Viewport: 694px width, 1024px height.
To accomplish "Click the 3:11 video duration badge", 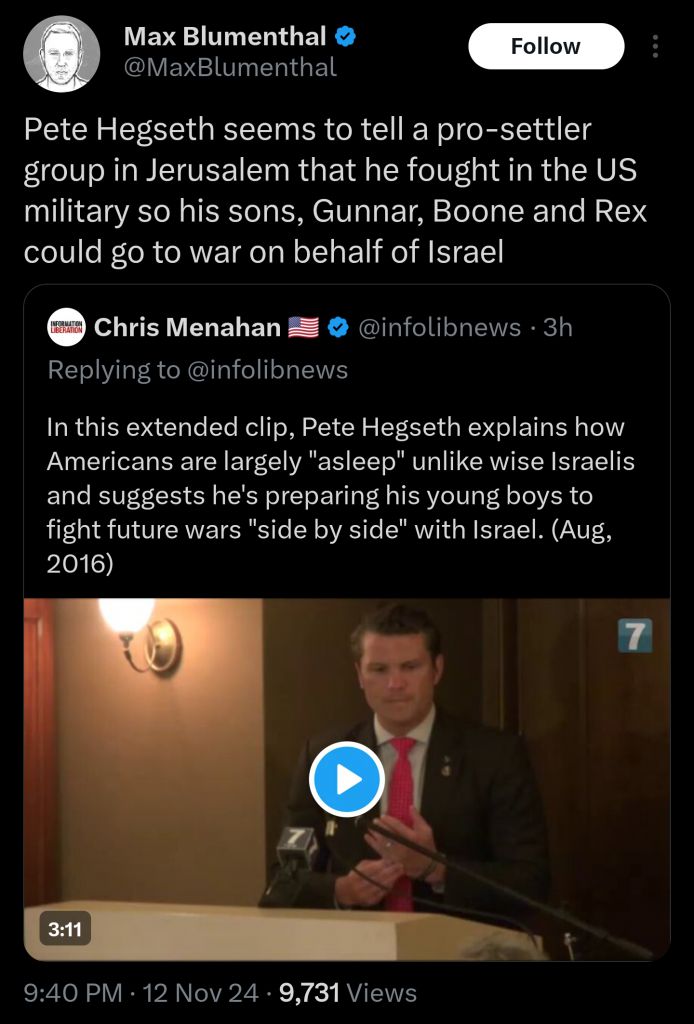I will (x=65, y=929).
